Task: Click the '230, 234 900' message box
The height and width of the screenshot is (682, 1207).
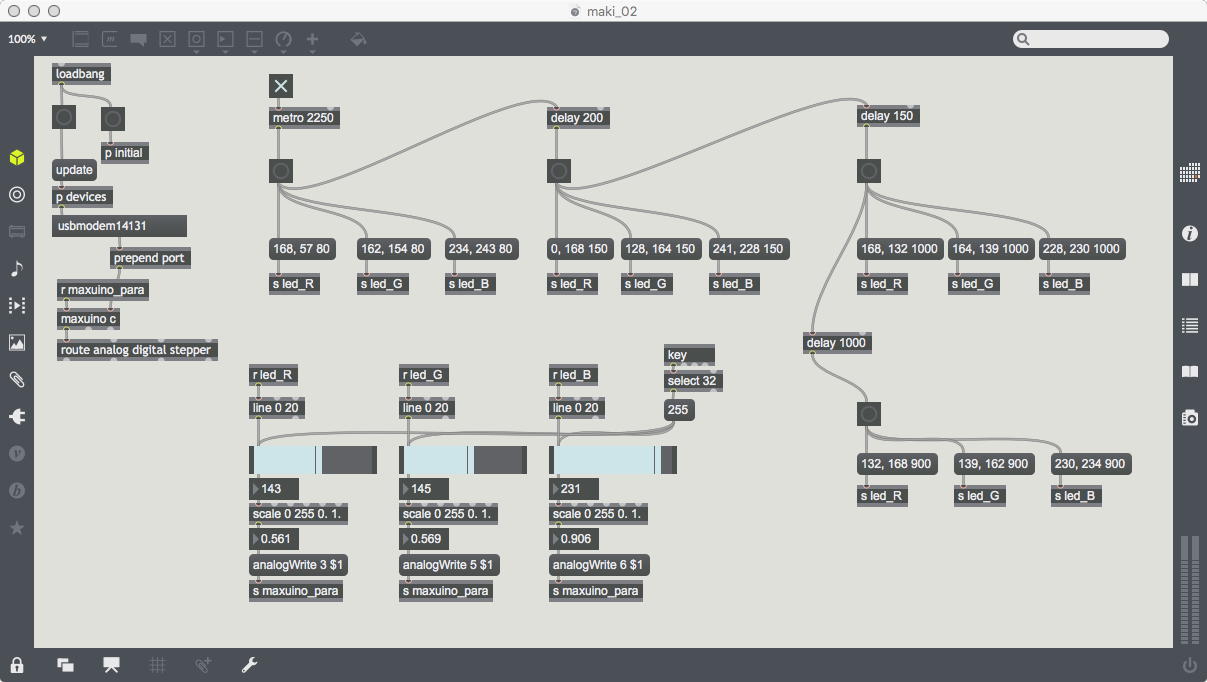Action: (1091, 464)
